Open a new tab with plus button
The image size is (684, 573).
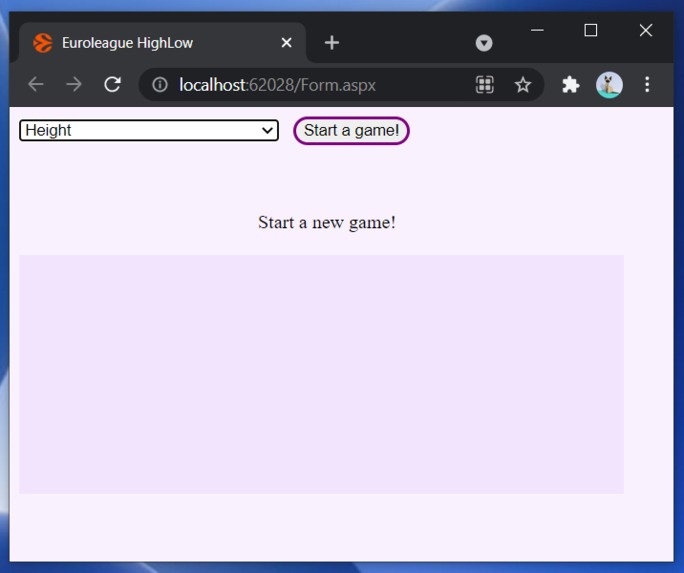tap(332, 43)
